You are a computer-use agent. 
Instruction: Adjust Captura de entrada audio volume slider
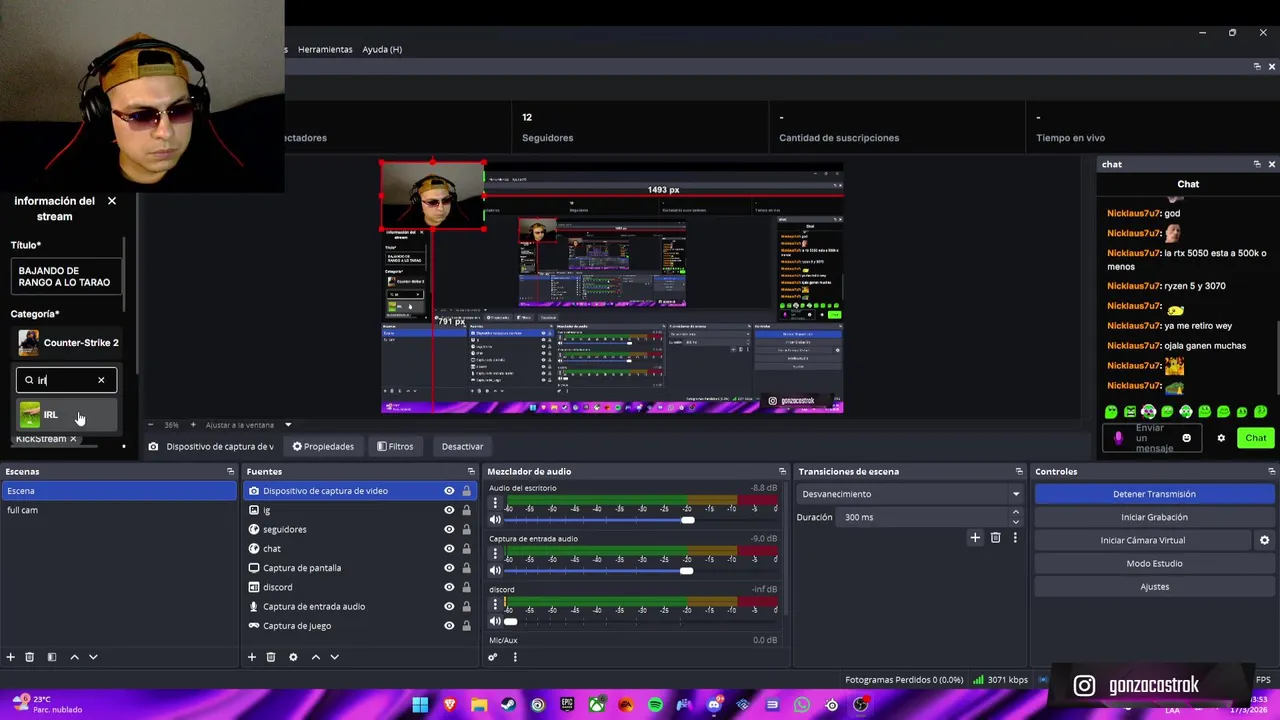(x=685, y=570)
